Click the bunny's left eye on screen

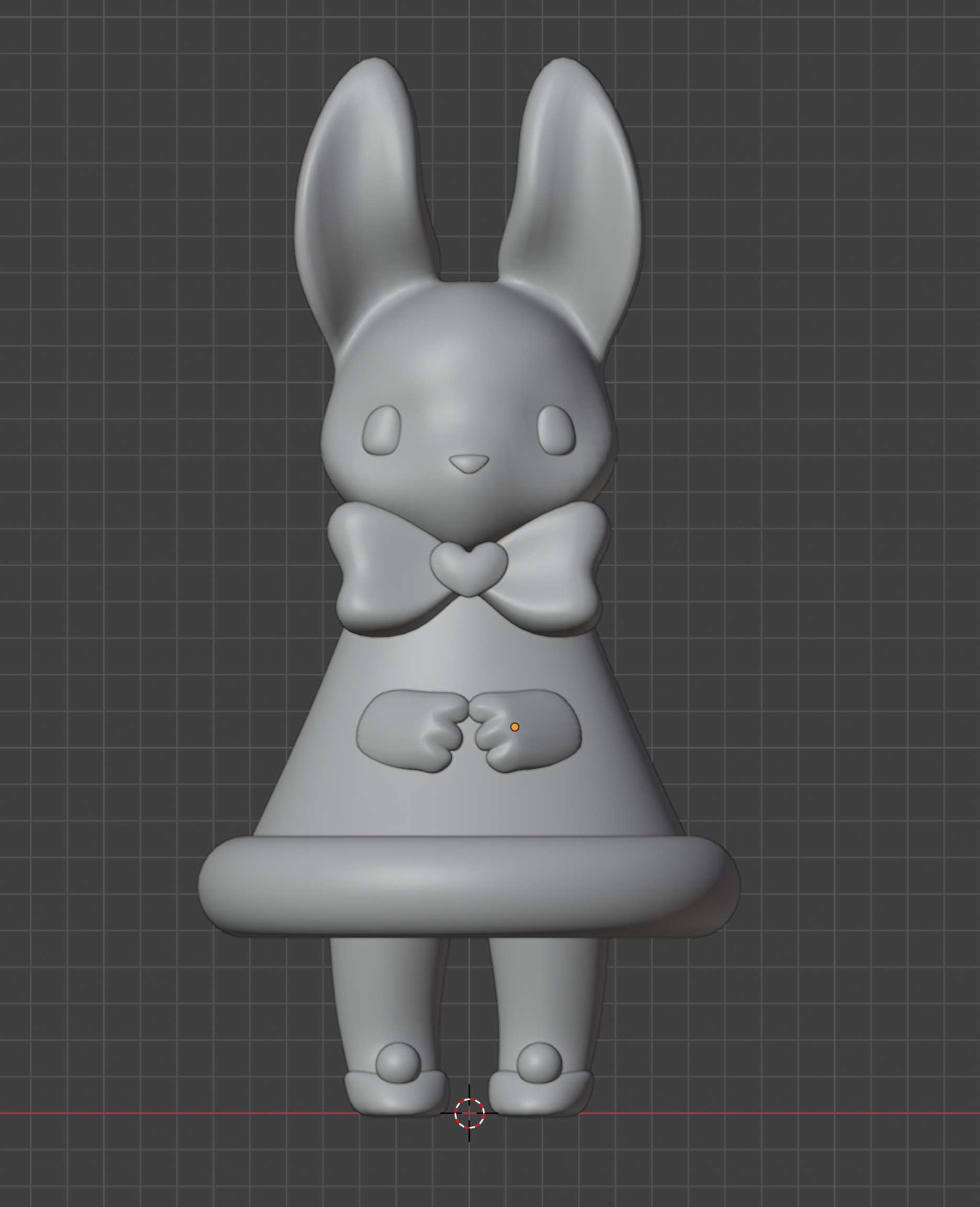381,431
